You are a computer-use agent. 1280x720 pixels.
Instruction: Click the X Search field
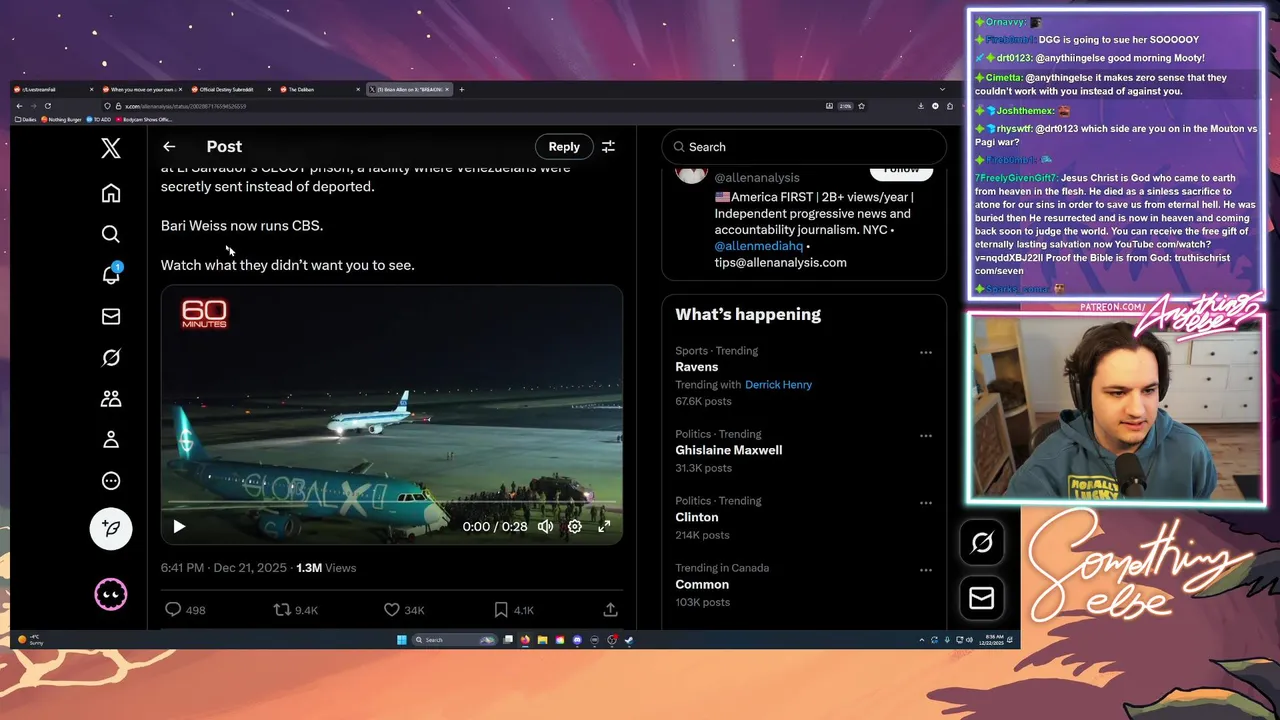804,147
